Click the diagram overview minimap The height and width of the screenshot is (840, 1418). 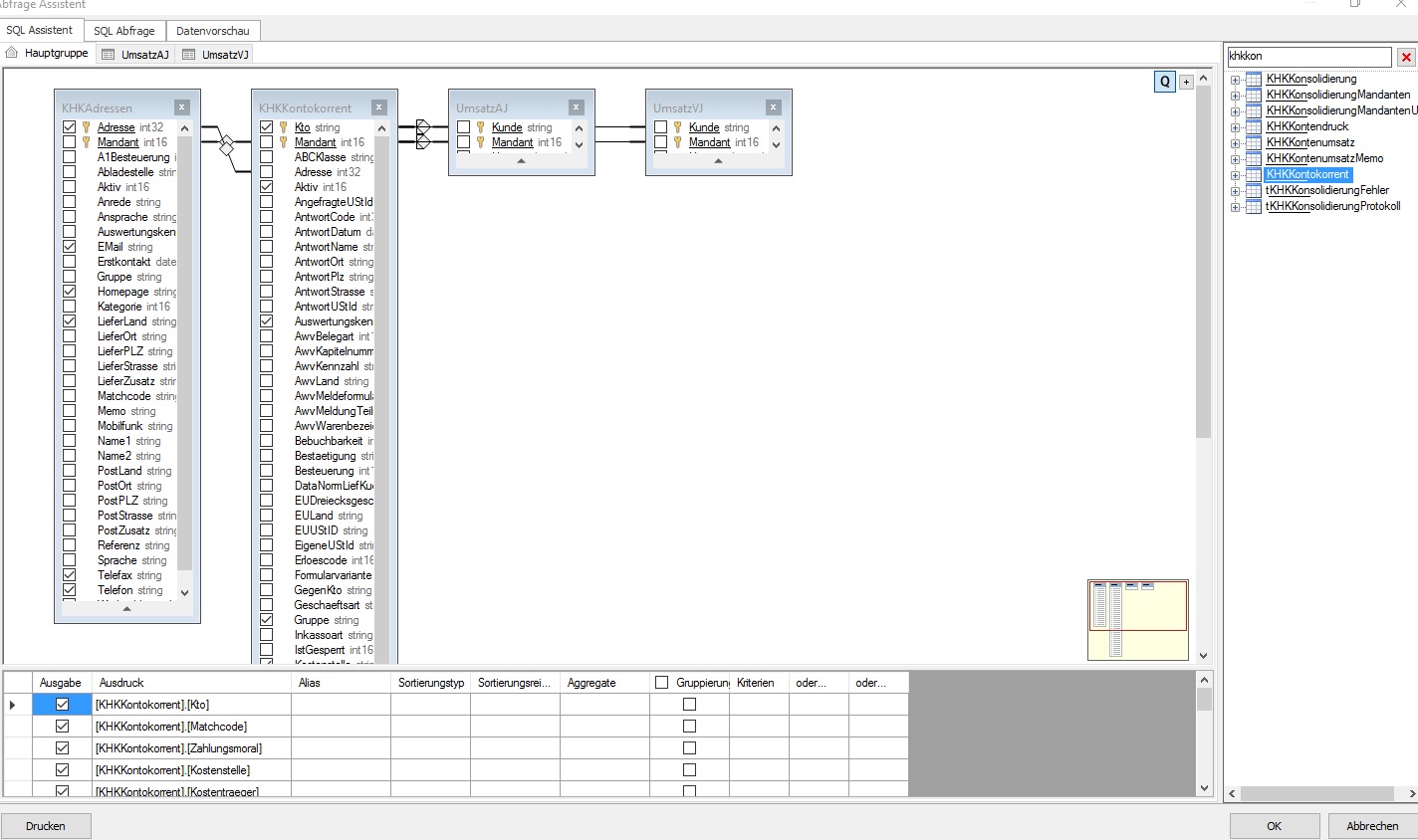pos(1138,619)
